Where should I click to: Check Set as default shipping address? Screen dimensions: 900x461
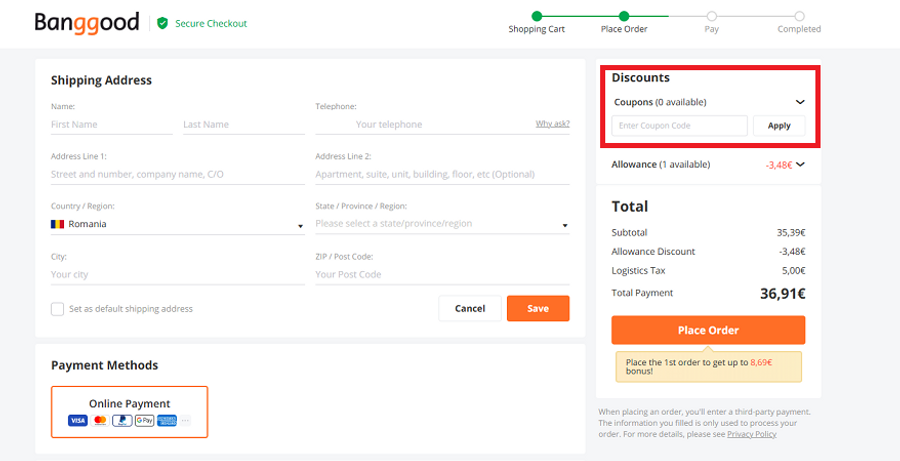[x=58, y=309]
